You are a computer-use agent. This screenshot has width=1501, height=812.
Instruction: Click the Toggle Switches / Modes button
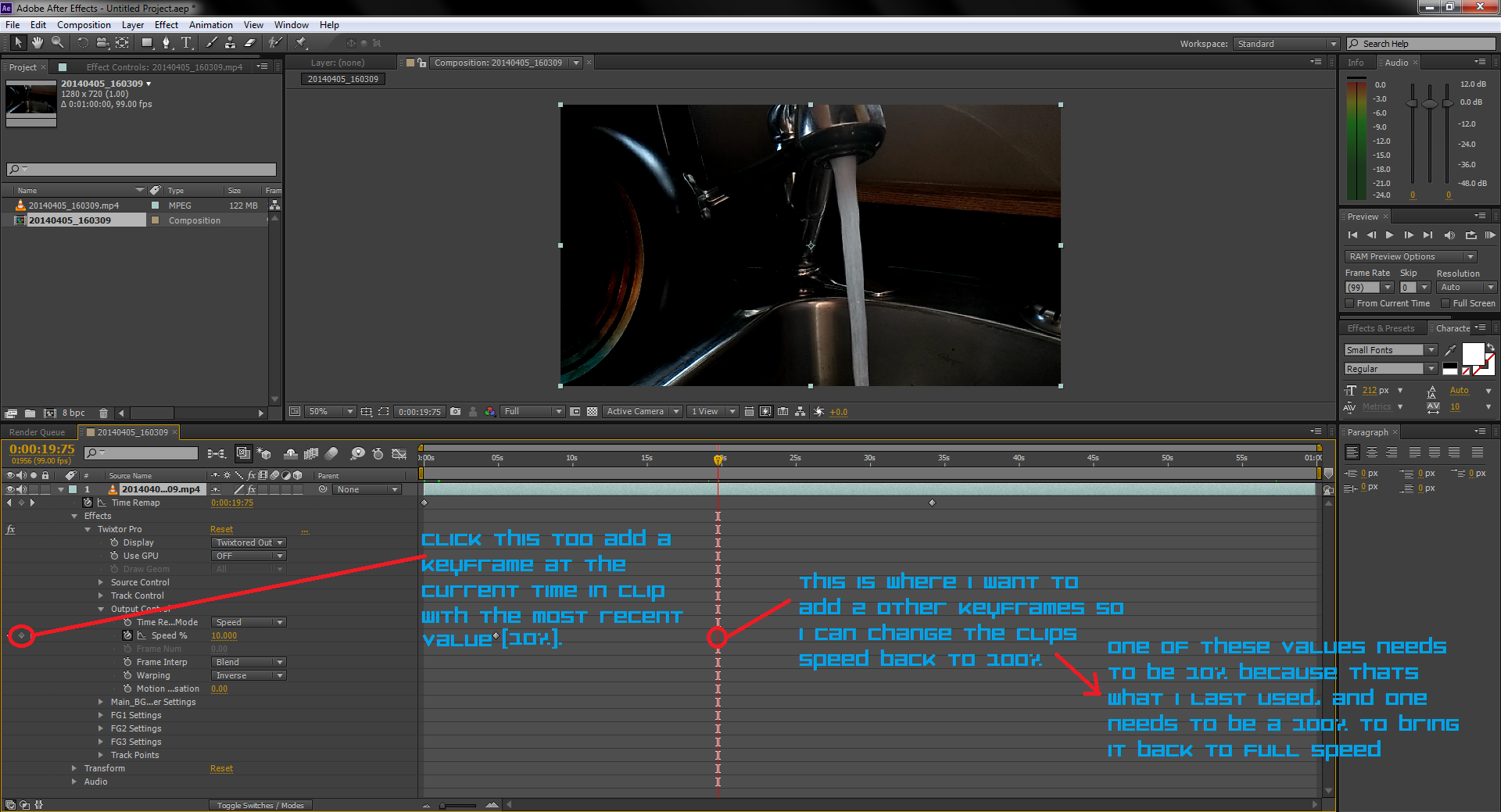260,805
